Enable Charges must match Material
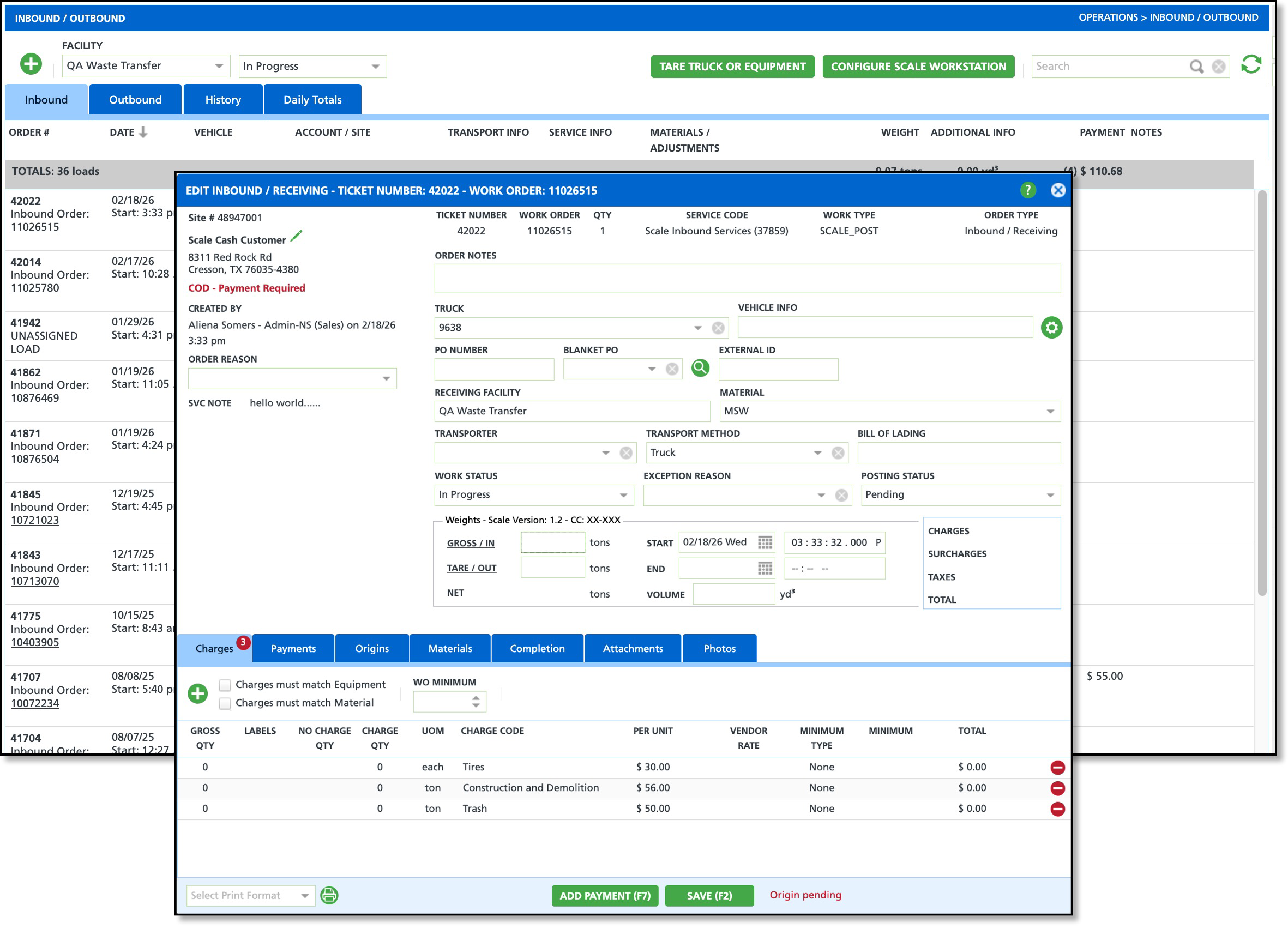Viewport: 1288px width, 929px height. point(225,703)
